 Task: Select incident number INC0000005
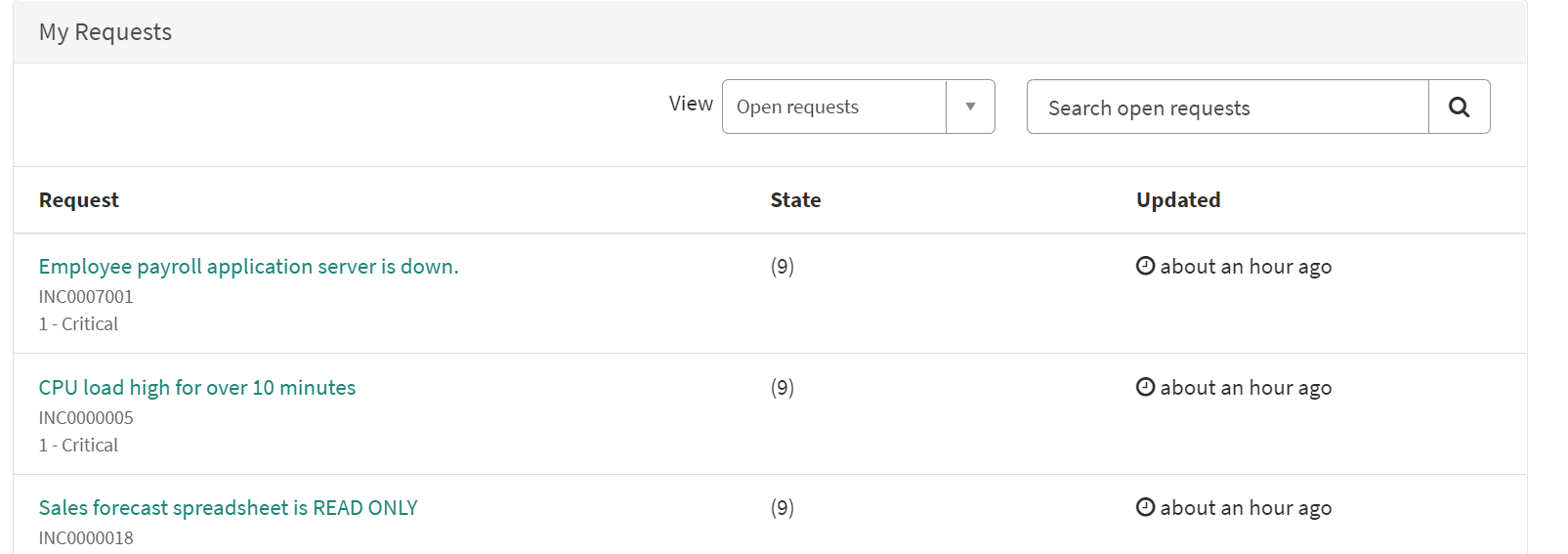(x=86, y=418)
